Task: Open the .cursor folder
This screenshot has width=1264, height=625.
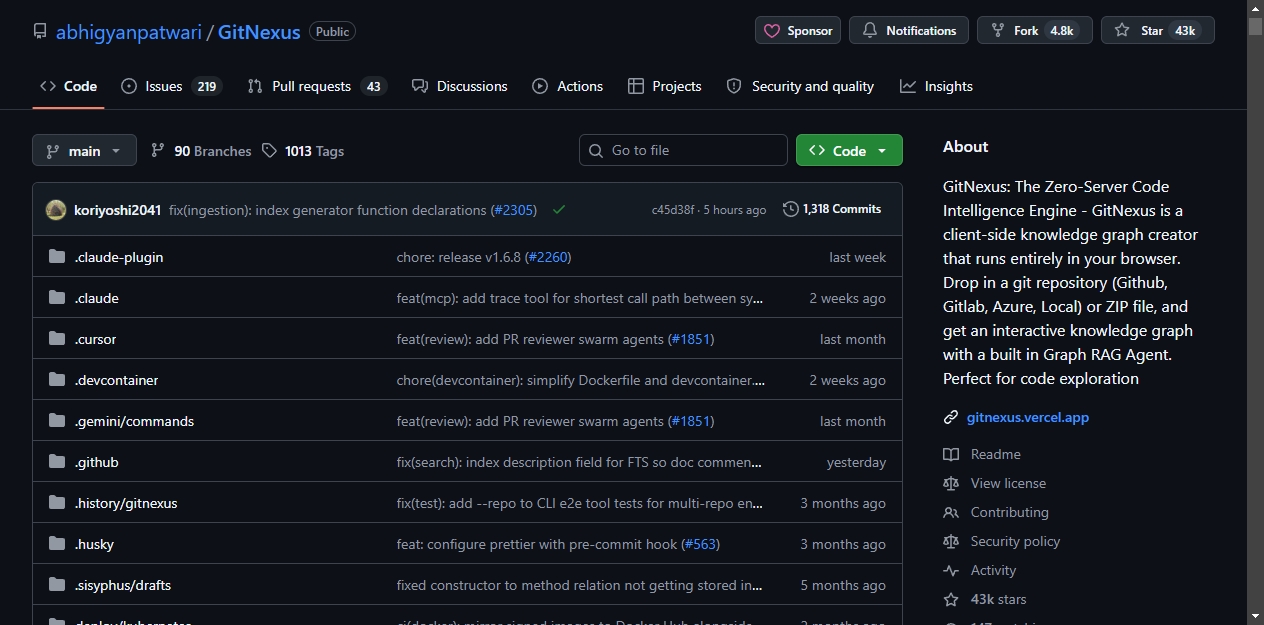Action: pyautogui.click(x=96, y=339)
